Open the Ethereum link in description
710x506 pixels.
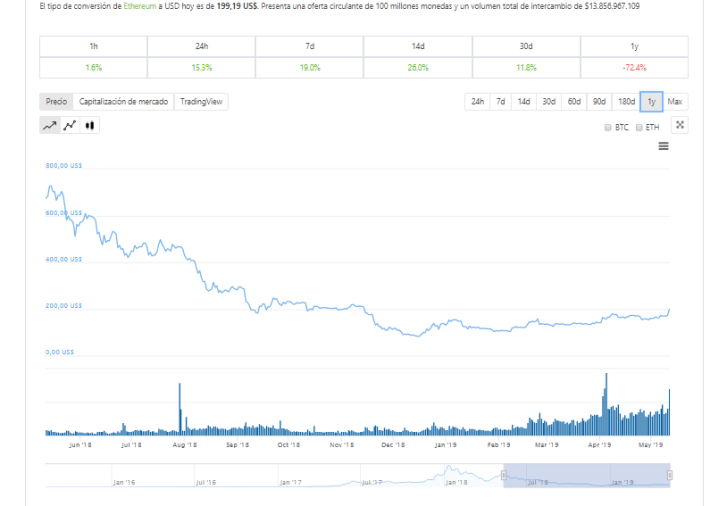point(139,6)
